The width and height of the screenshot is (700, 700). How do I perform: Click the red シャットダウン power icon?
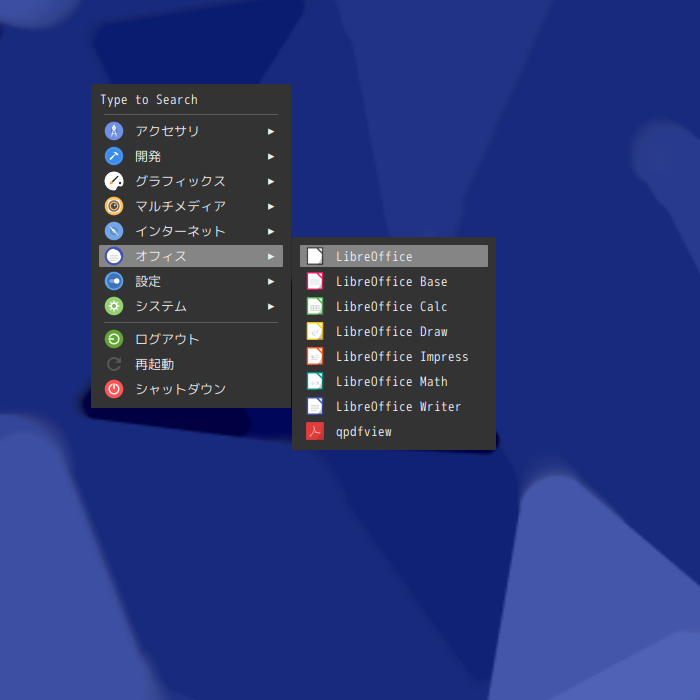[x=114, y=389]
